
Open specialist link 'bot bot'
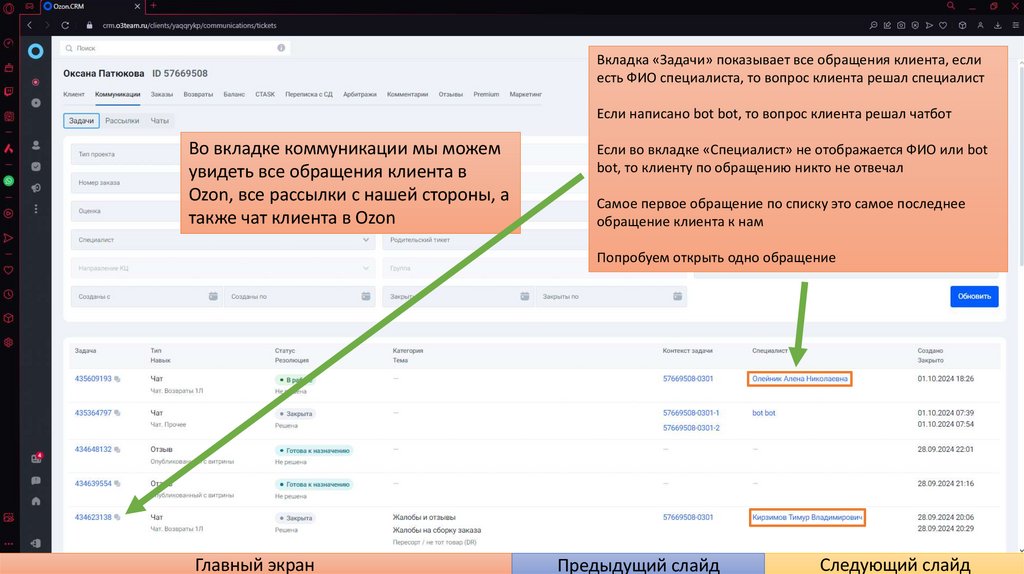[763, 413]
